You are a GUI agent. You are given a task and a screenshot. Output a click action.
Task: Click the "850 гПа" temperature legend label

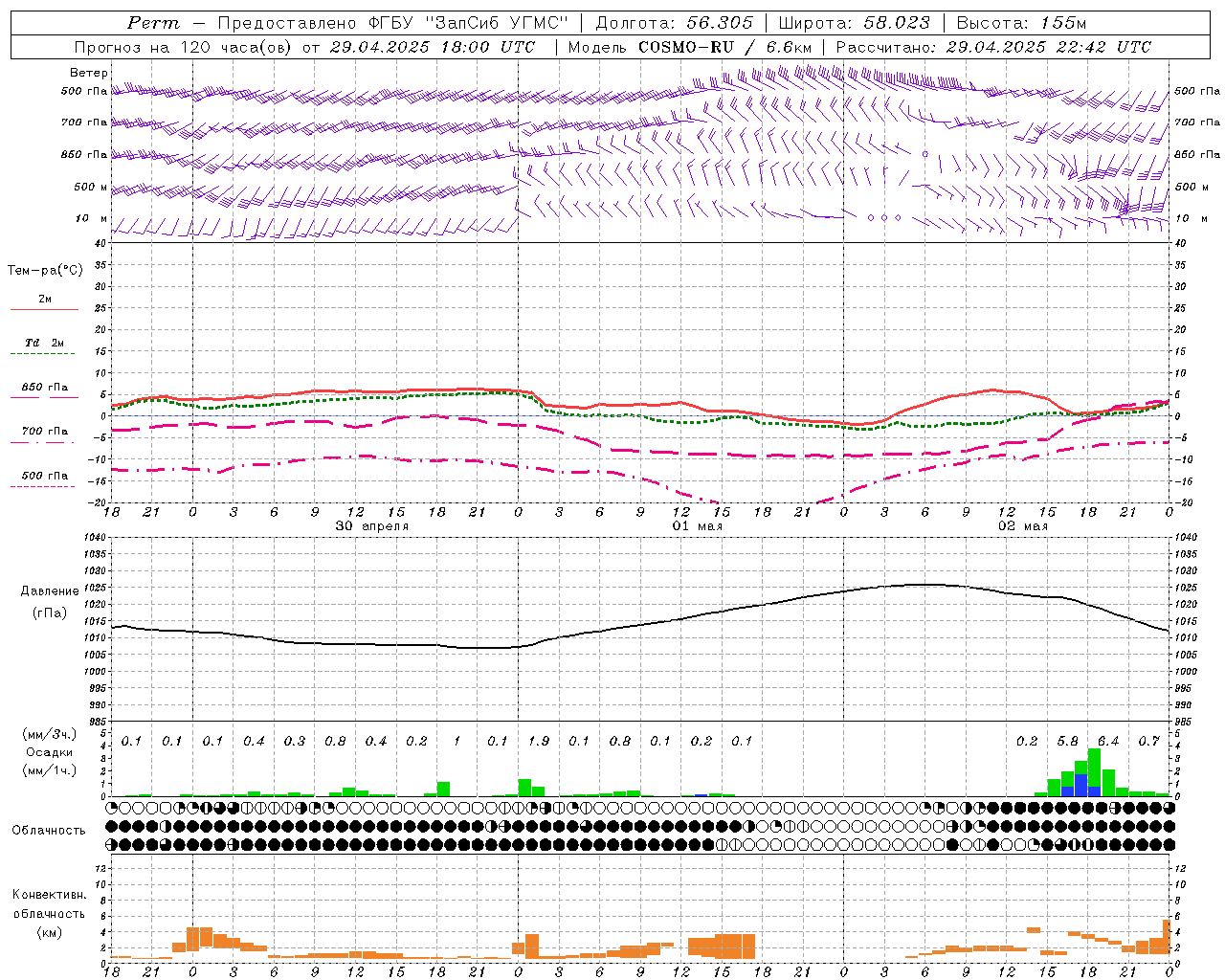(45, 388)
